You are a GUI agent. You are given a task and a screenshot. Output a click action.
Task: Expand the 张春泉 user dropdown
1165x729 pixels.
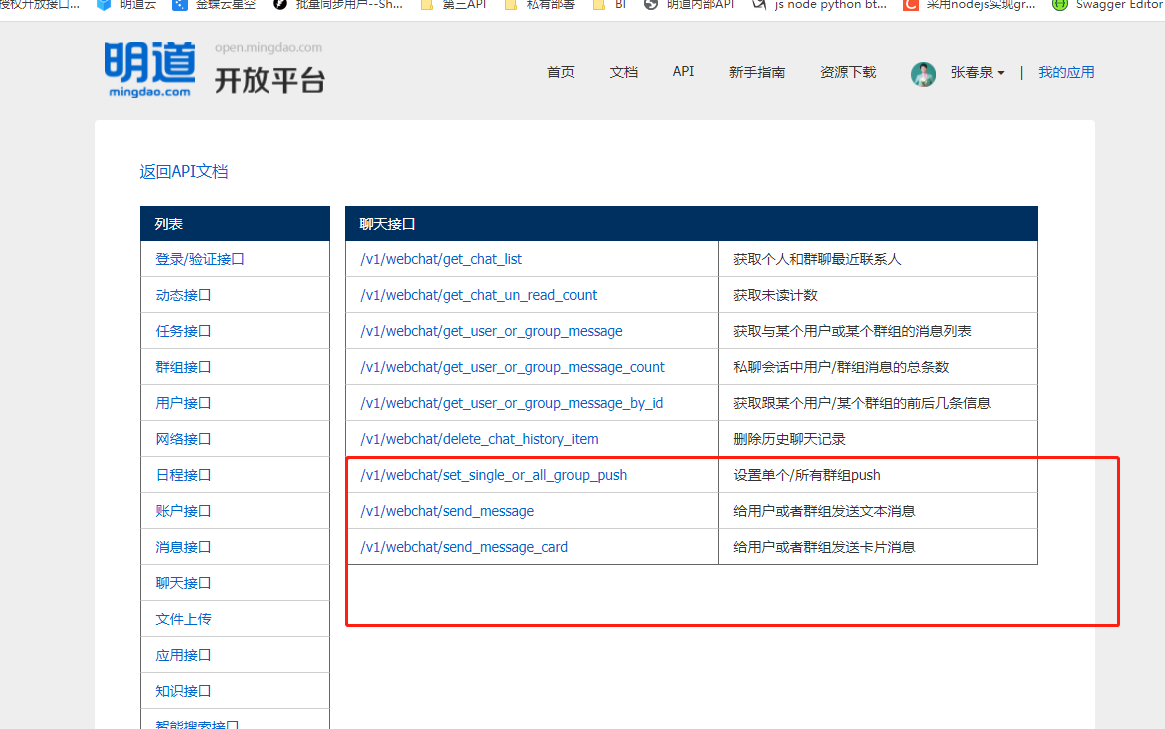pyautogui.click(x=977, y=73)
